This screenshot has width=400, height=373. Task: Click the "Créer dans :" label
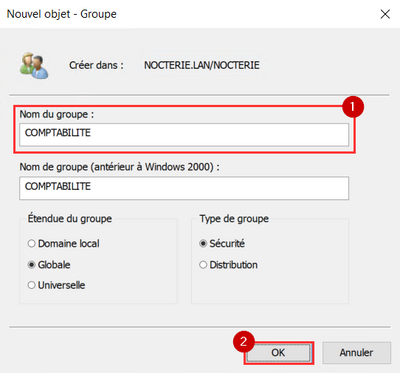coord(96,65)
